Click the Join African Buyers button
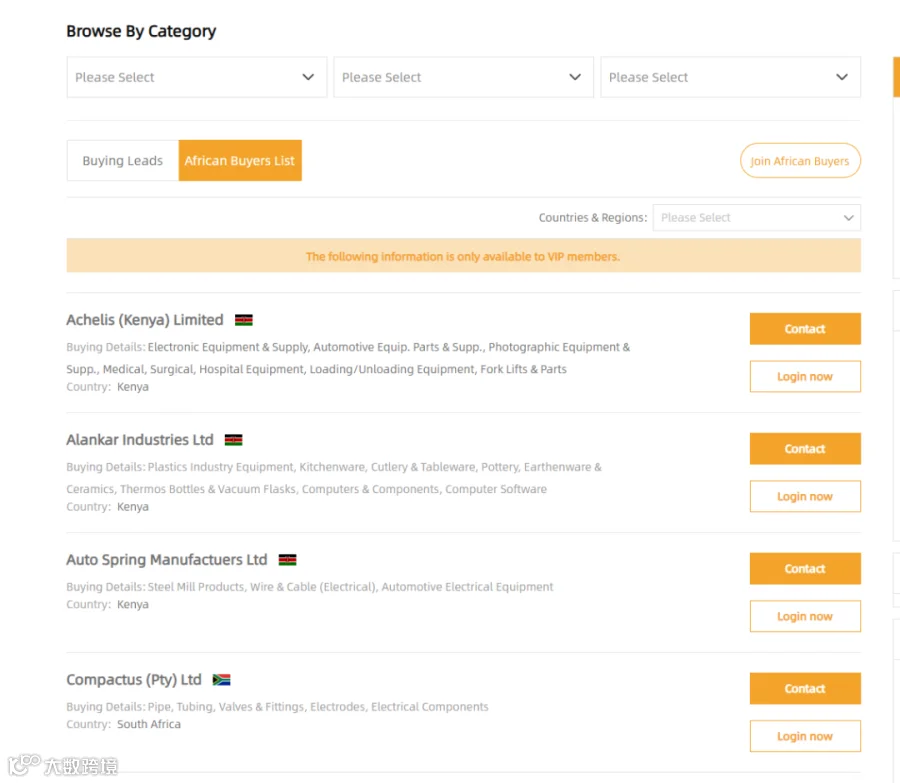Screen dimensions: 900x783 click(800, 161)
